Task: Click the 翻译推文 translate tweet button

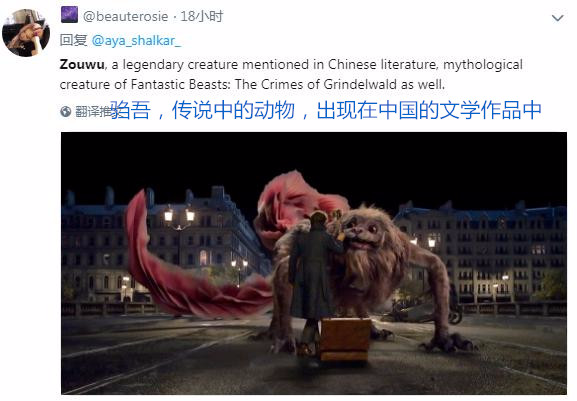Action: click(93, 111)
